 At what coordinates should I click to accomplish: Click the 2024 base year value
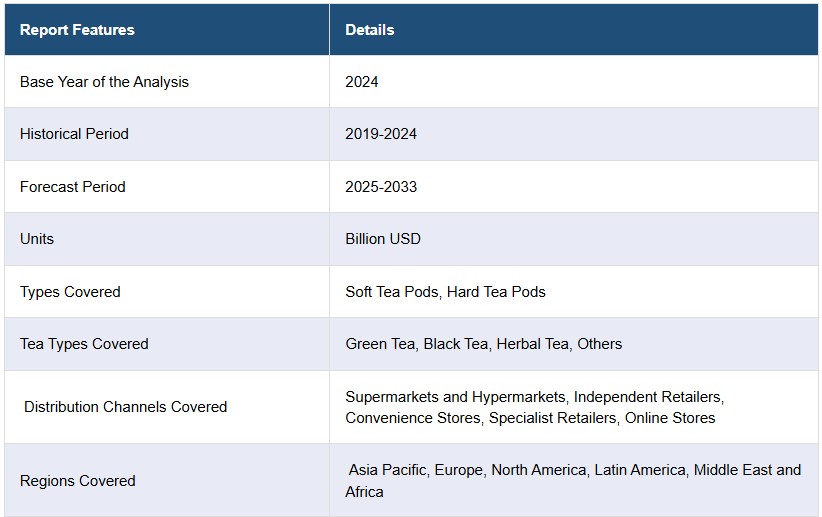[x=362, y=82]
